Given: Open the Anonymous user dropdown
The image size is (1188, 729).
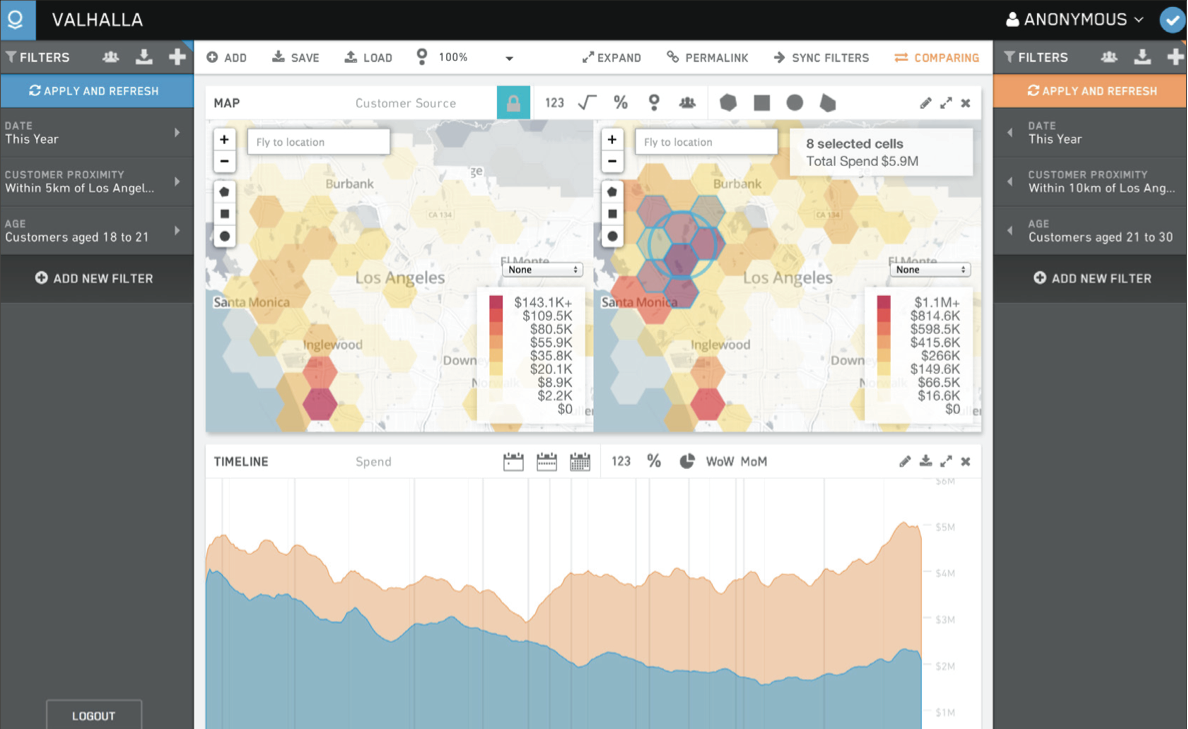Looking at the screenshot, I should [1074, 20].
